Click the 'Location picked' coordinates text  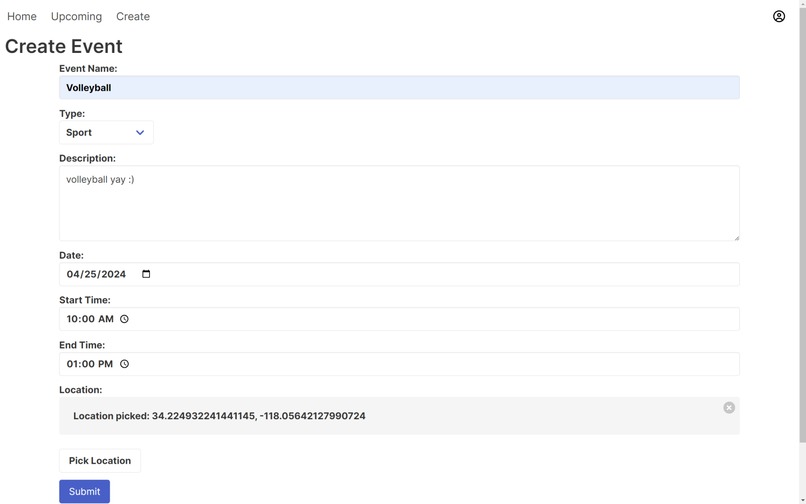[219, 416]
